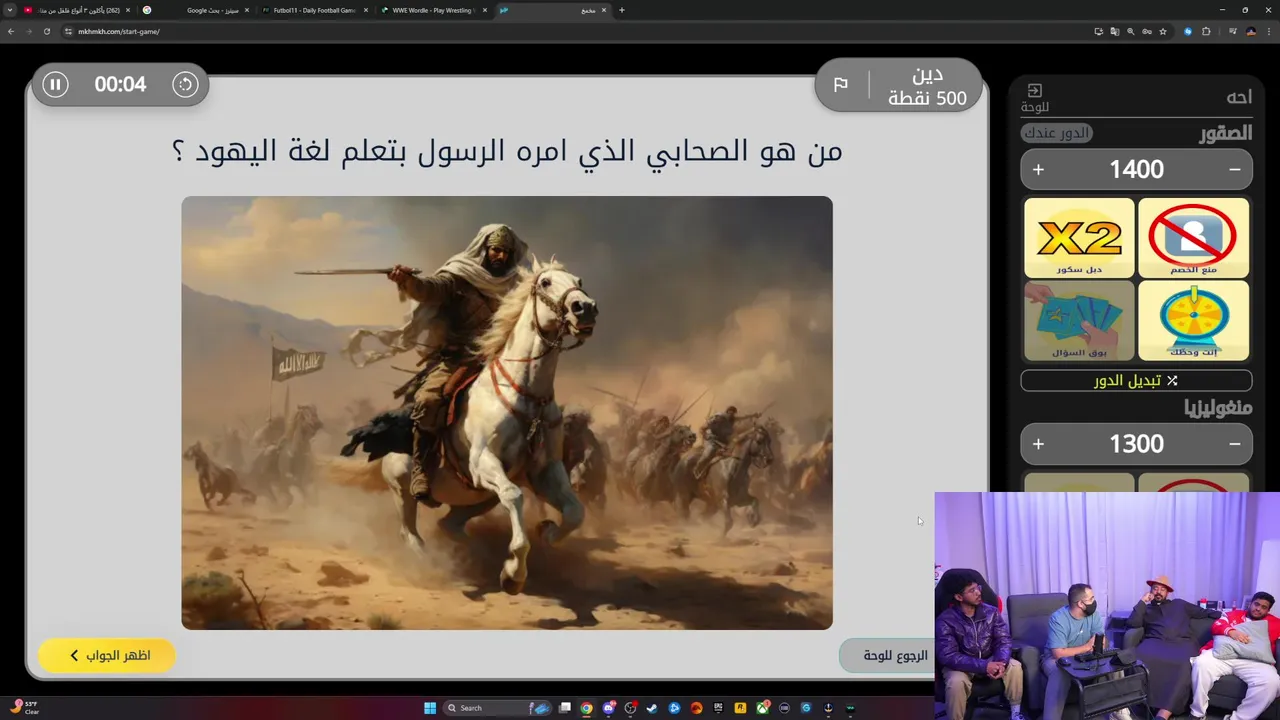Go back in browser history

(x=11, y=31)
